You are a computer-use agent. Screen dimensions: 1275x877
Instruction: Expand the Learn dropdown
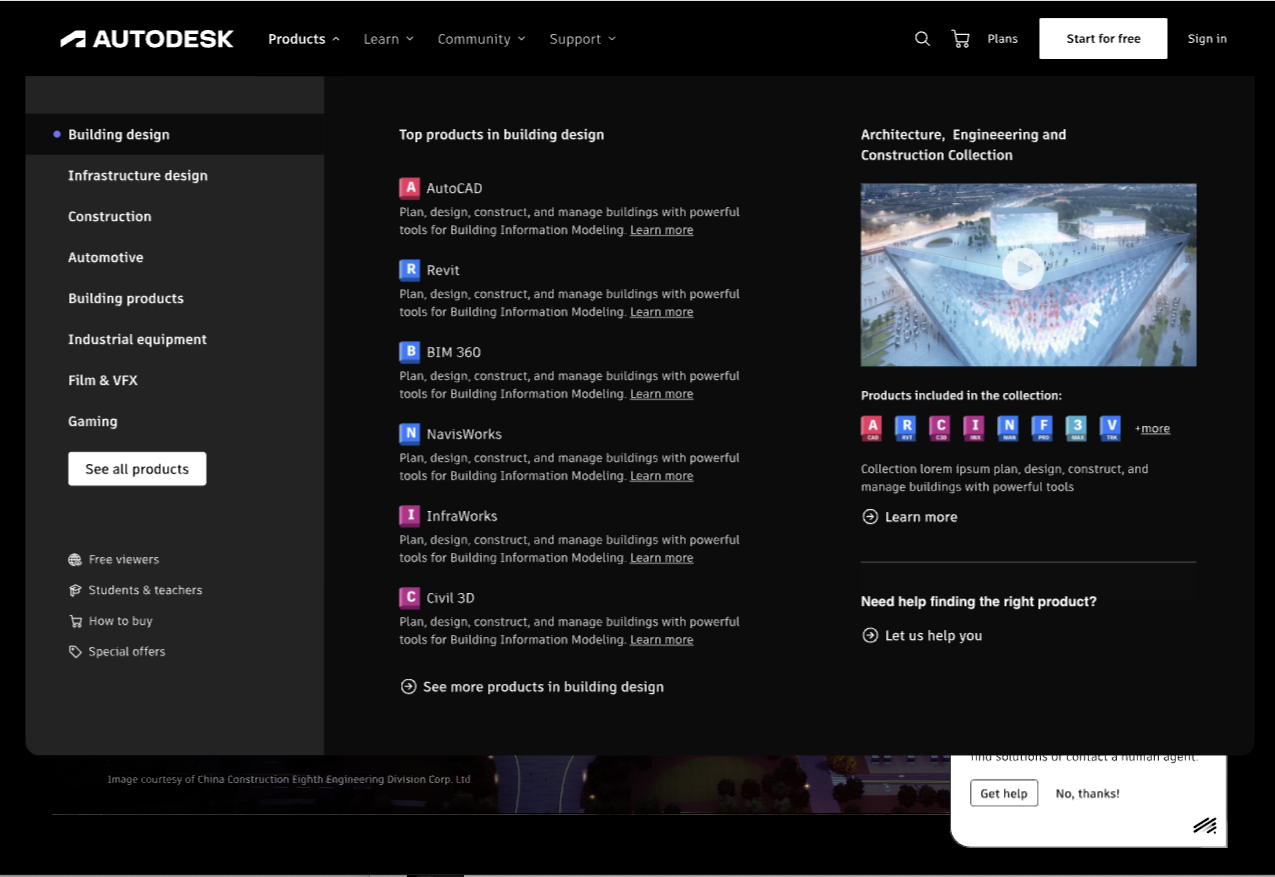point(388,39)
